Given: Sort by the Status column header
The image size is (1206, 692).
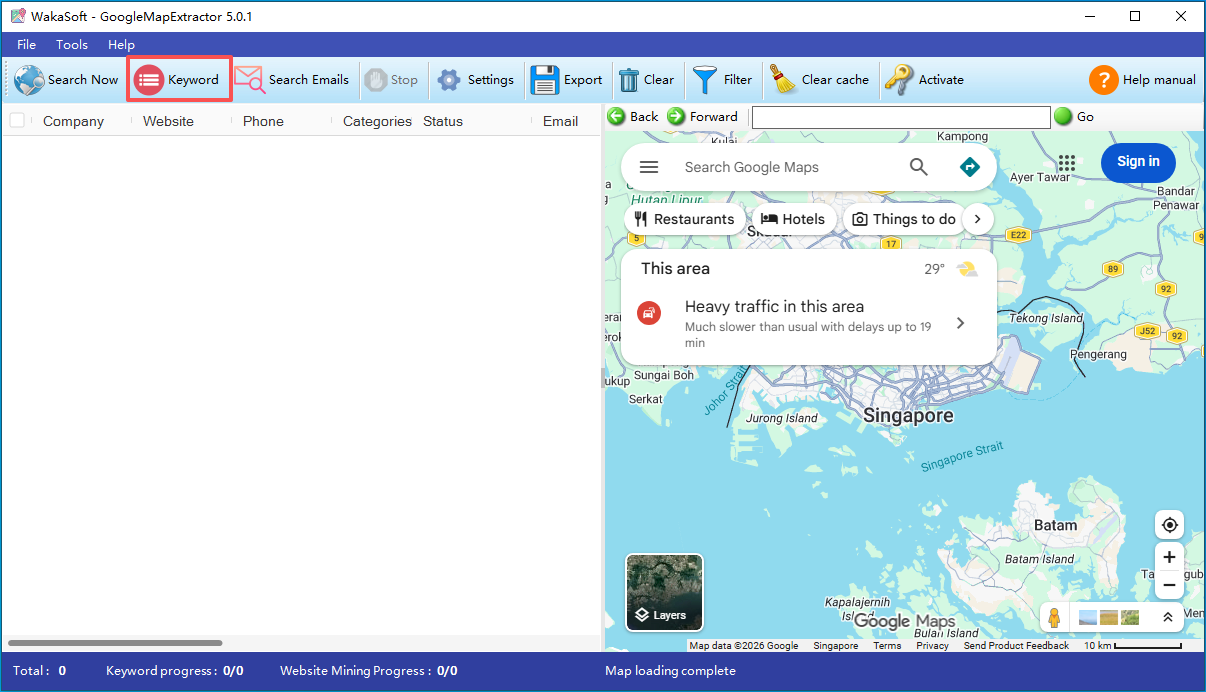Looking at the screenshot, I should tap(443, 121).
